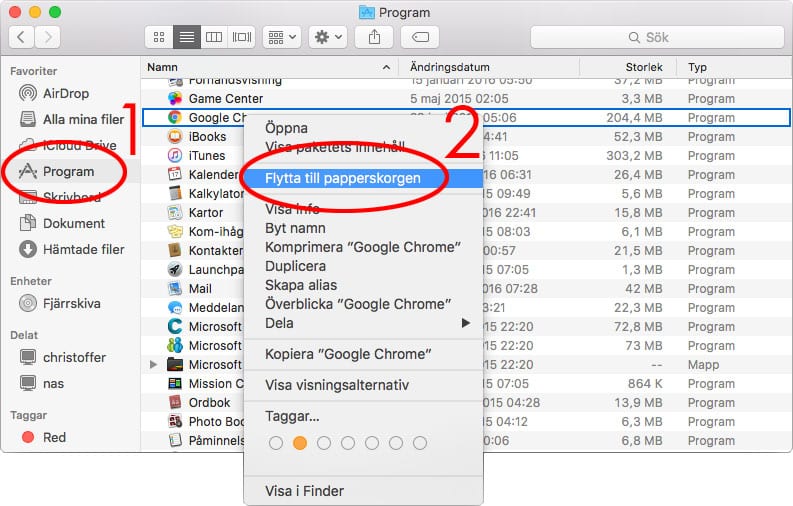Select shared device nas
Image resolution: width=793 pixels, height=506 pixels.
point(41,383)
